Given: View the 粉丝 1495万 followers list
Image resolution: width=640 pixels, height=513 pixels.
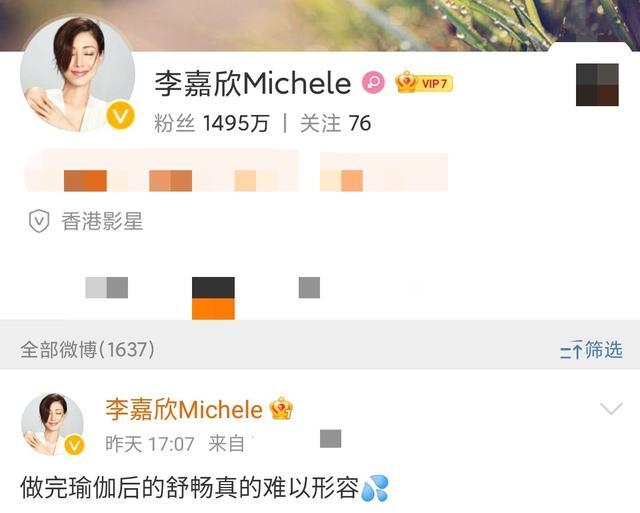Looking at the screenshot, I should pos(212,123).
